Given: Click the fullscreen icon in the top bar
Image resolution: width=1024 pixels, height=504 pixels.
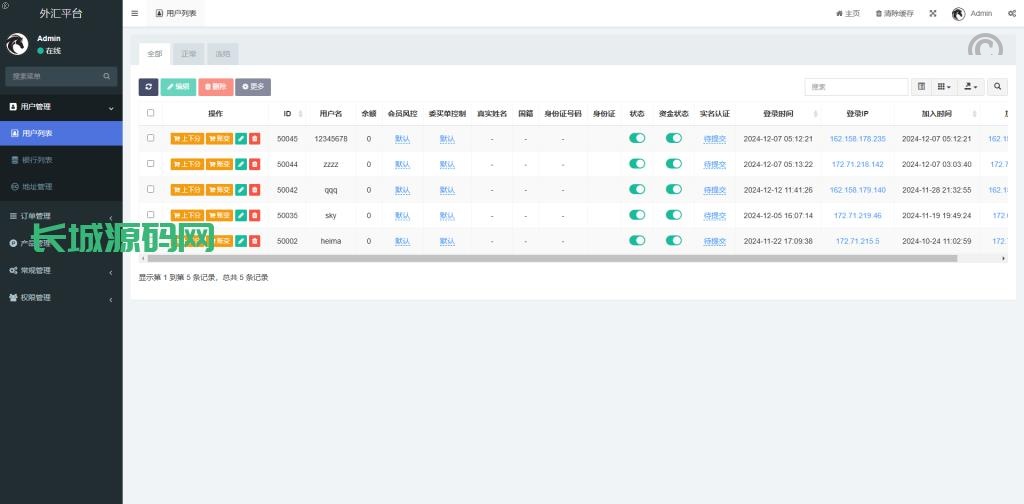Looking at the screenshot, I should [x=932, y=13].
